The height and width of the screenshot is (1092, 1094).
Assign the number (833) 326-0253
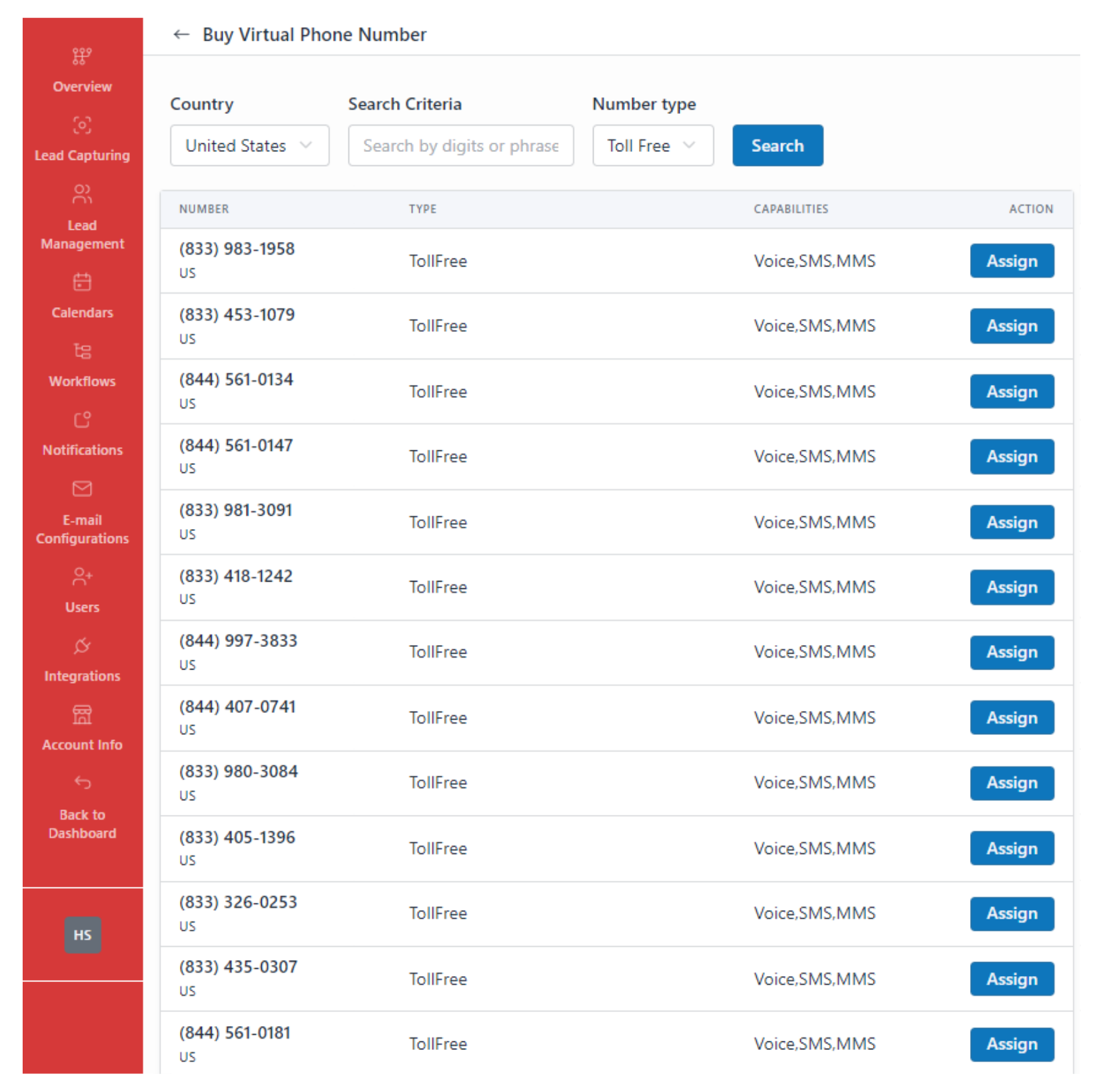point(1012,913)
